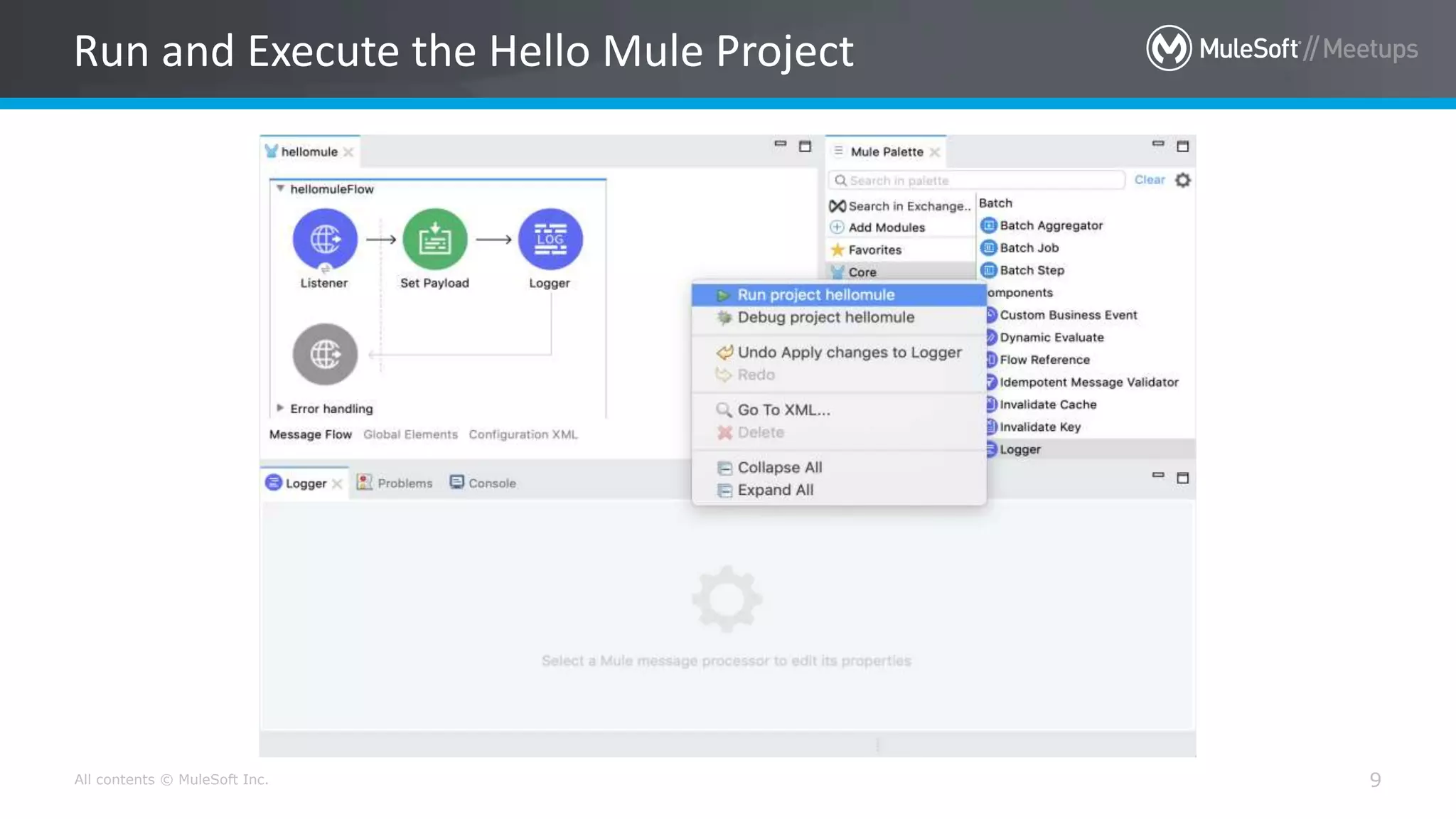Screen dimensions: 1456x819
Task: Switch to the Configuration XML tab
Action: click(523, 434)
